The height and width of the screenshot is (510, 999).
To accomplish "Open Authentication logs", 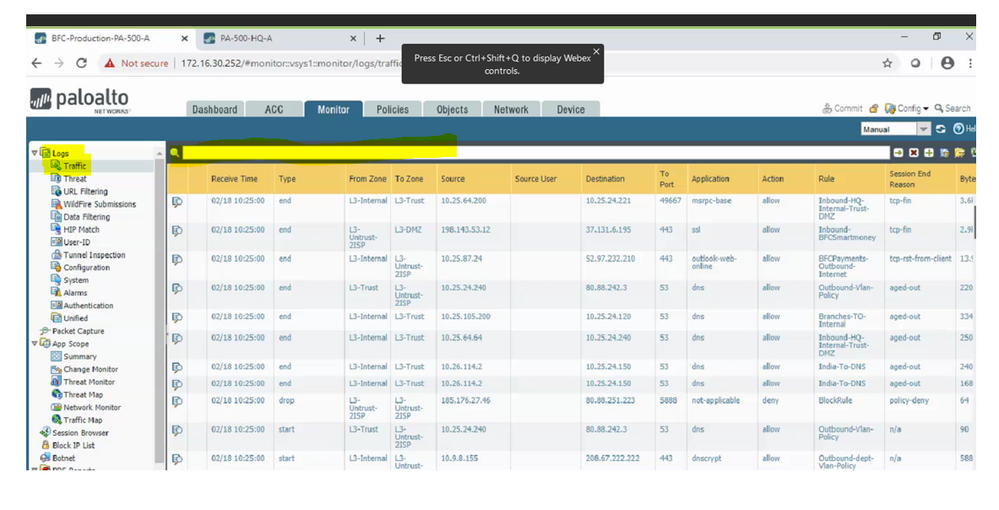I will tap(88, 305).
